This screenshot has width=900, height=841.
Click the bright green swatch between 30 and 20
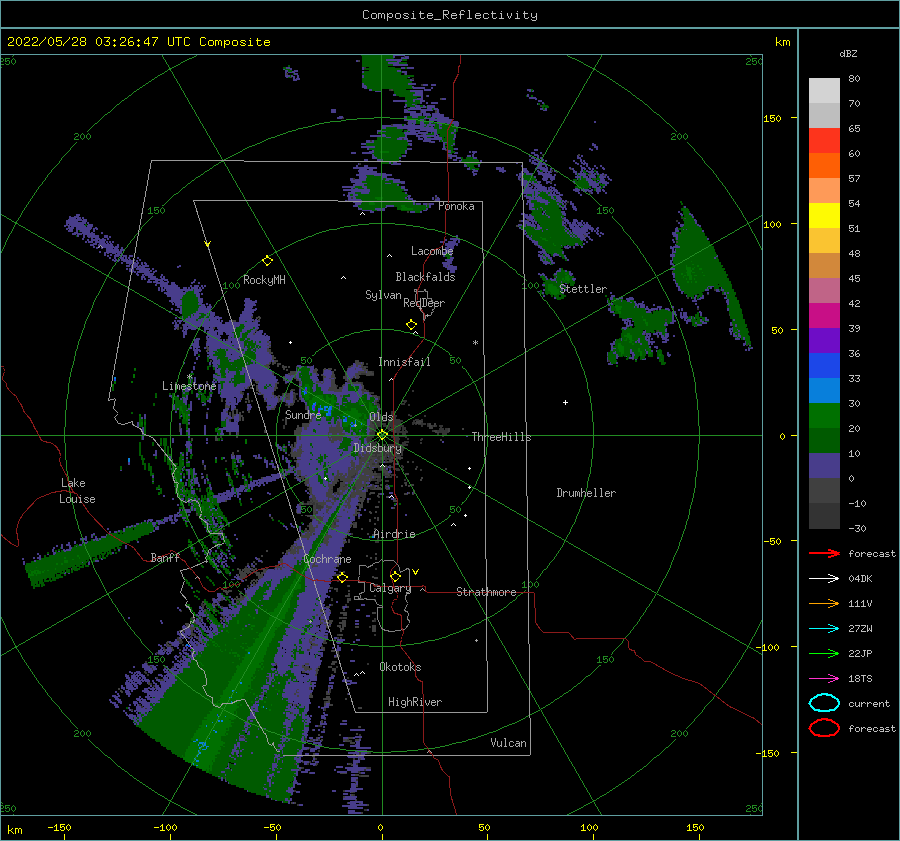[x=824, y=415]
